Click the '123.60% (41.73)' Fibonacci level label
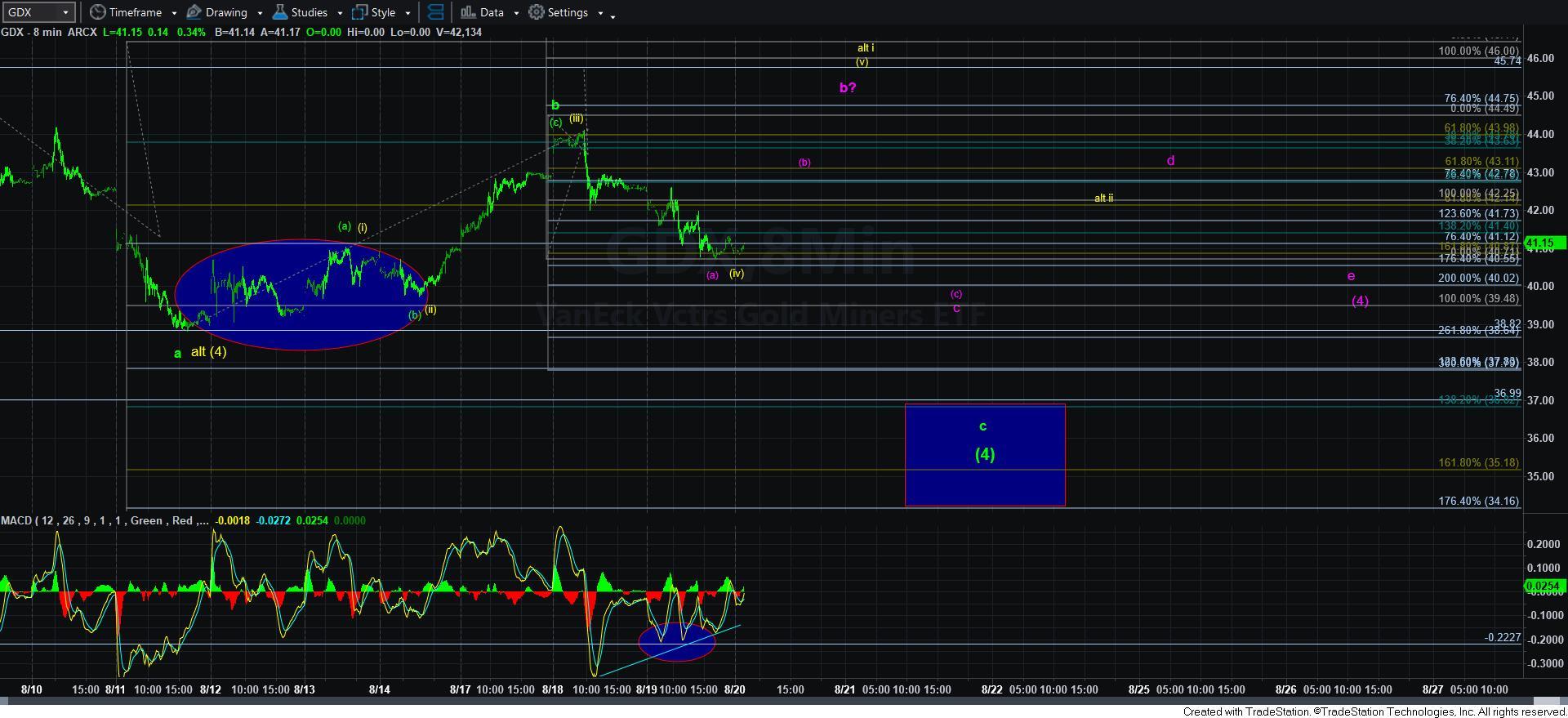This screenshot has height=718, width=1568. 1478,213
